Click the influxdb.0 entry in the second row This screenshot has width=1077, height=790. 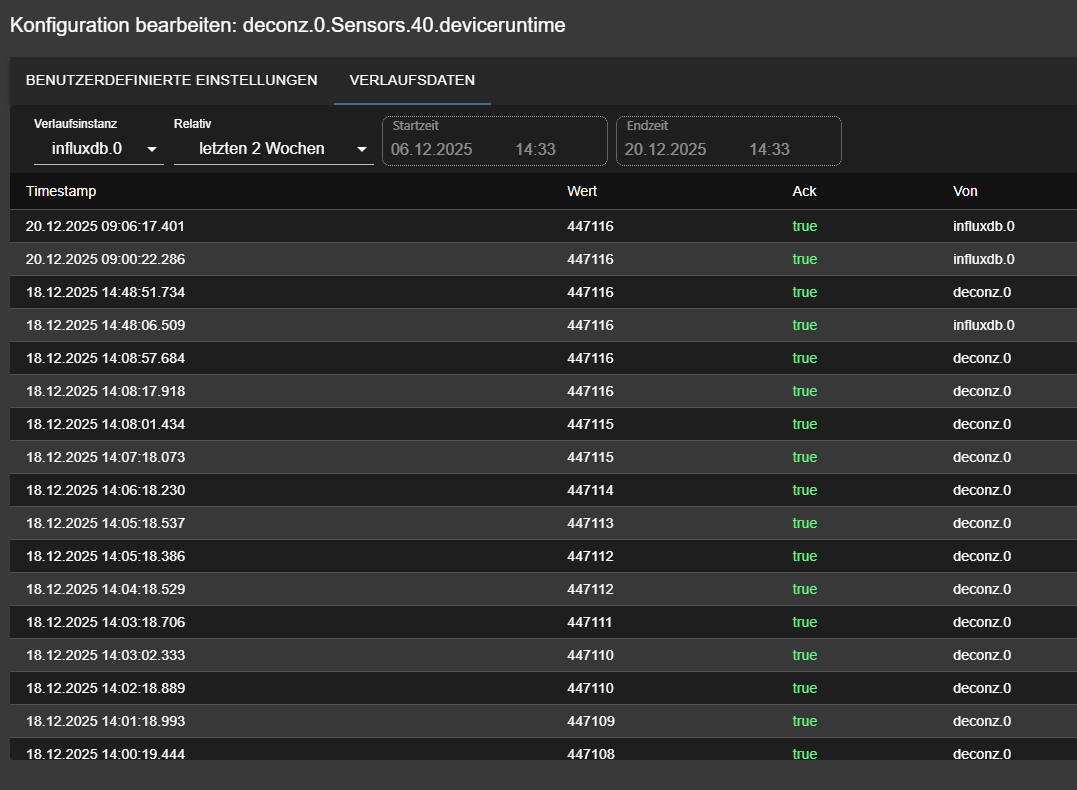983,258
